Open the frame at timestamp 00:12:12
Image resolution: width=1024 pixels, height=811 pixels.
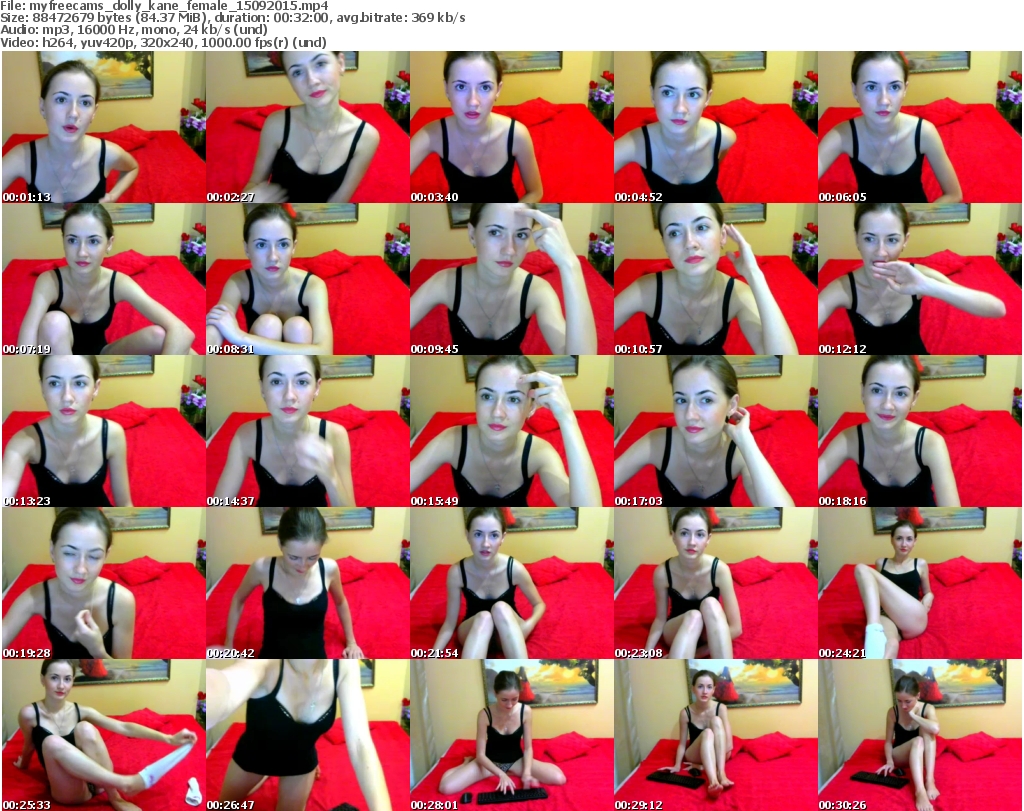click(x=920, y=279)
